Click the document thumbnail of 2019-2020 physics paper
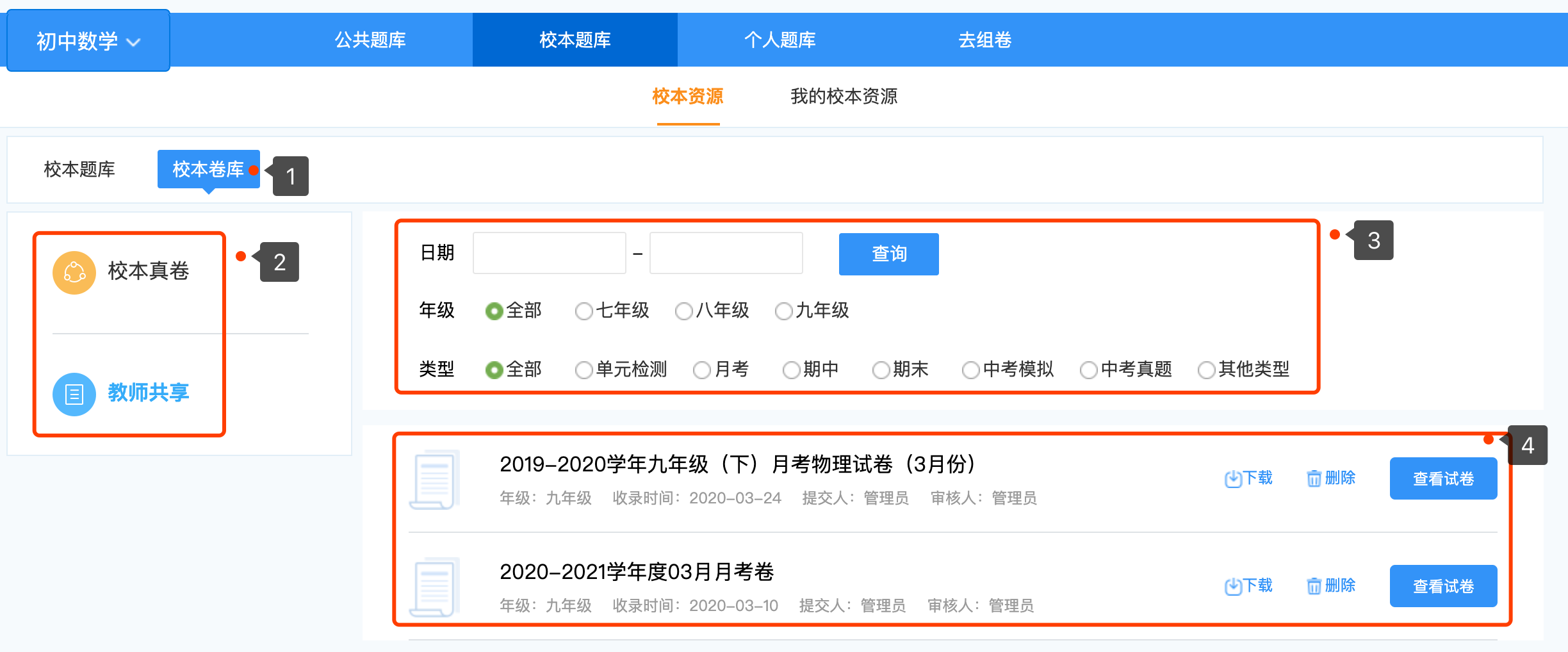This screenshot has height=652, width=1568. coord(435,480)
